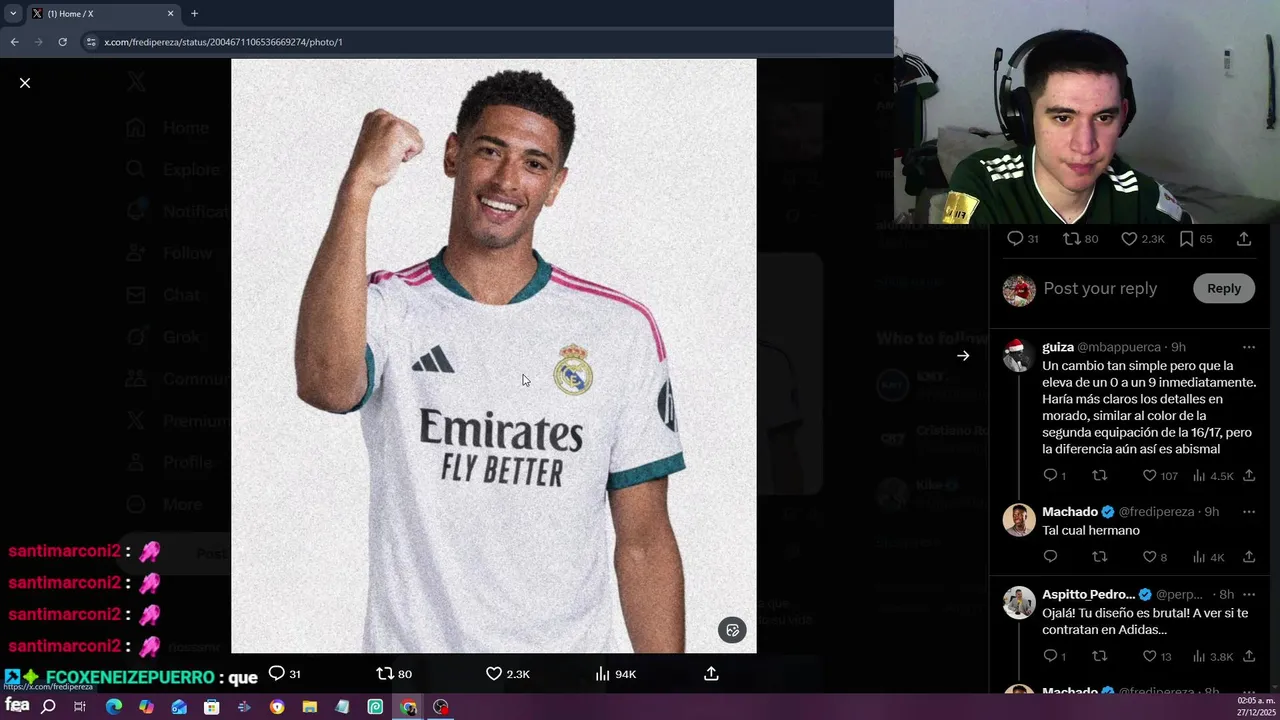1280x720 pixels.
Task: Like Aspitto_Pedro's comment with 13 likes
Action: pyautogui.click(x=1157, y=656)
